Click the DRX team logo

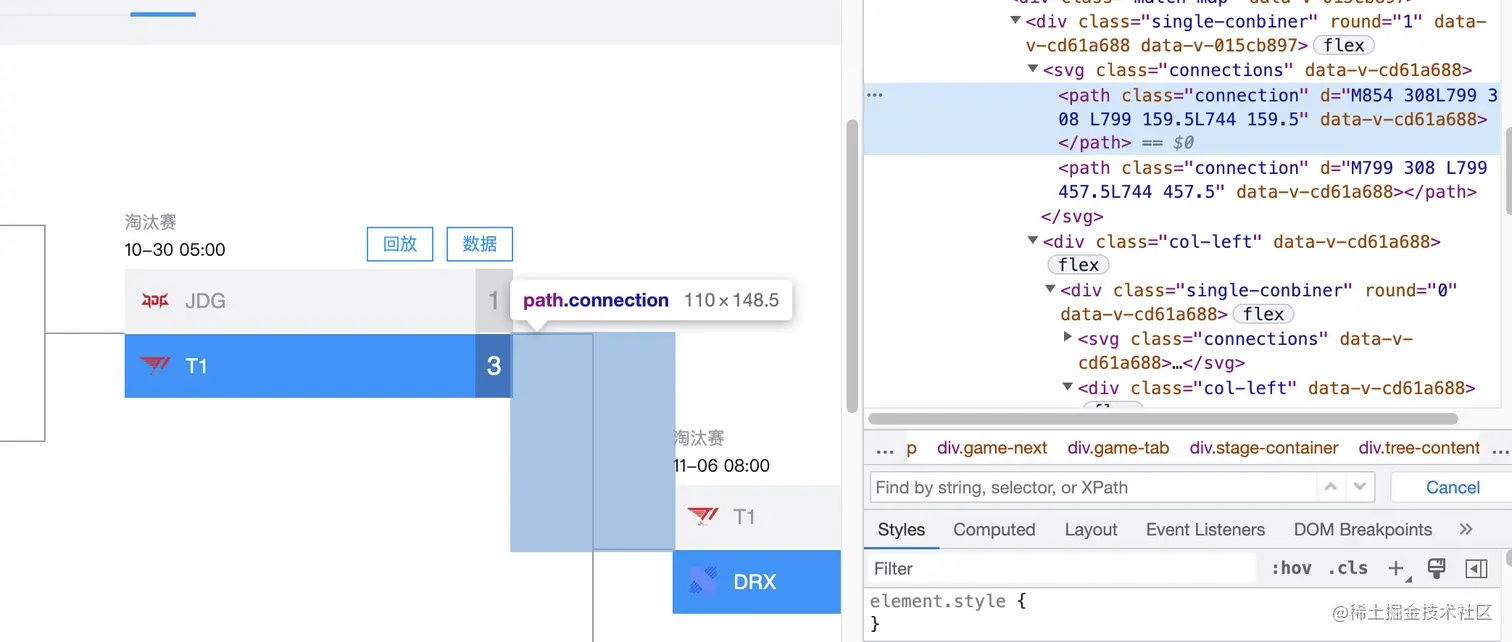pyautogui.click(x=703, y=581)
